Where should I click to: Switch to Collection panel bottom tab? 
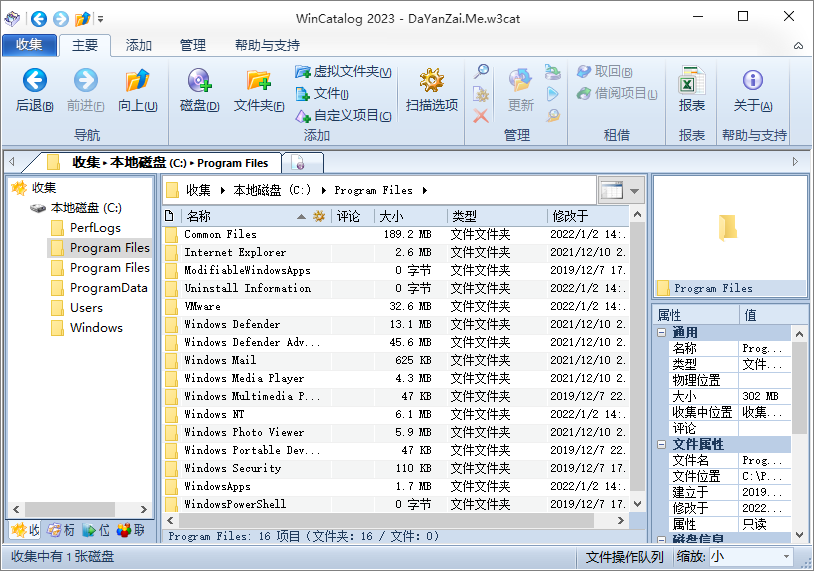(26, 530)
